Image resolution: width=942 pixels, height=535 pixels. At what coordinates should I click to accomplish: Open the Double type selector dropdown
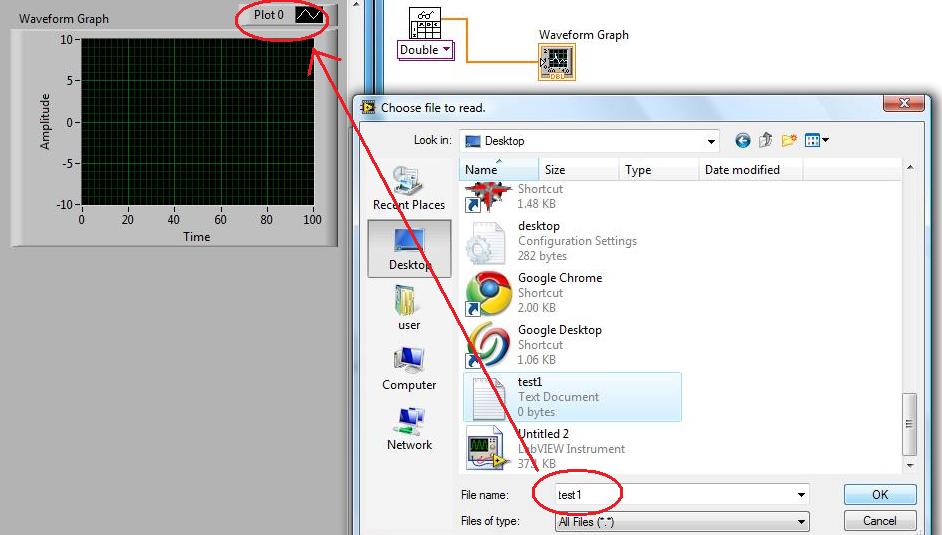click(x=425, y=50)
